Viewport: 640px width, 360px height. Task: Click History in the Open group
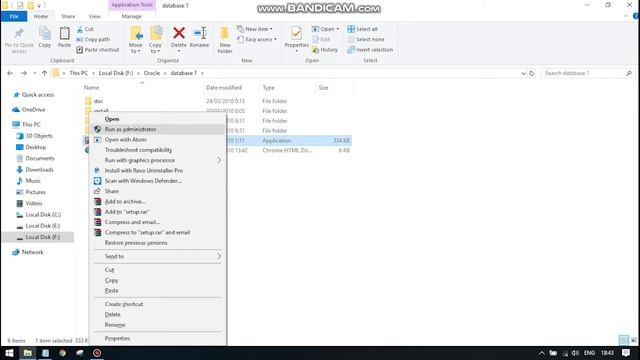[325, 49]
